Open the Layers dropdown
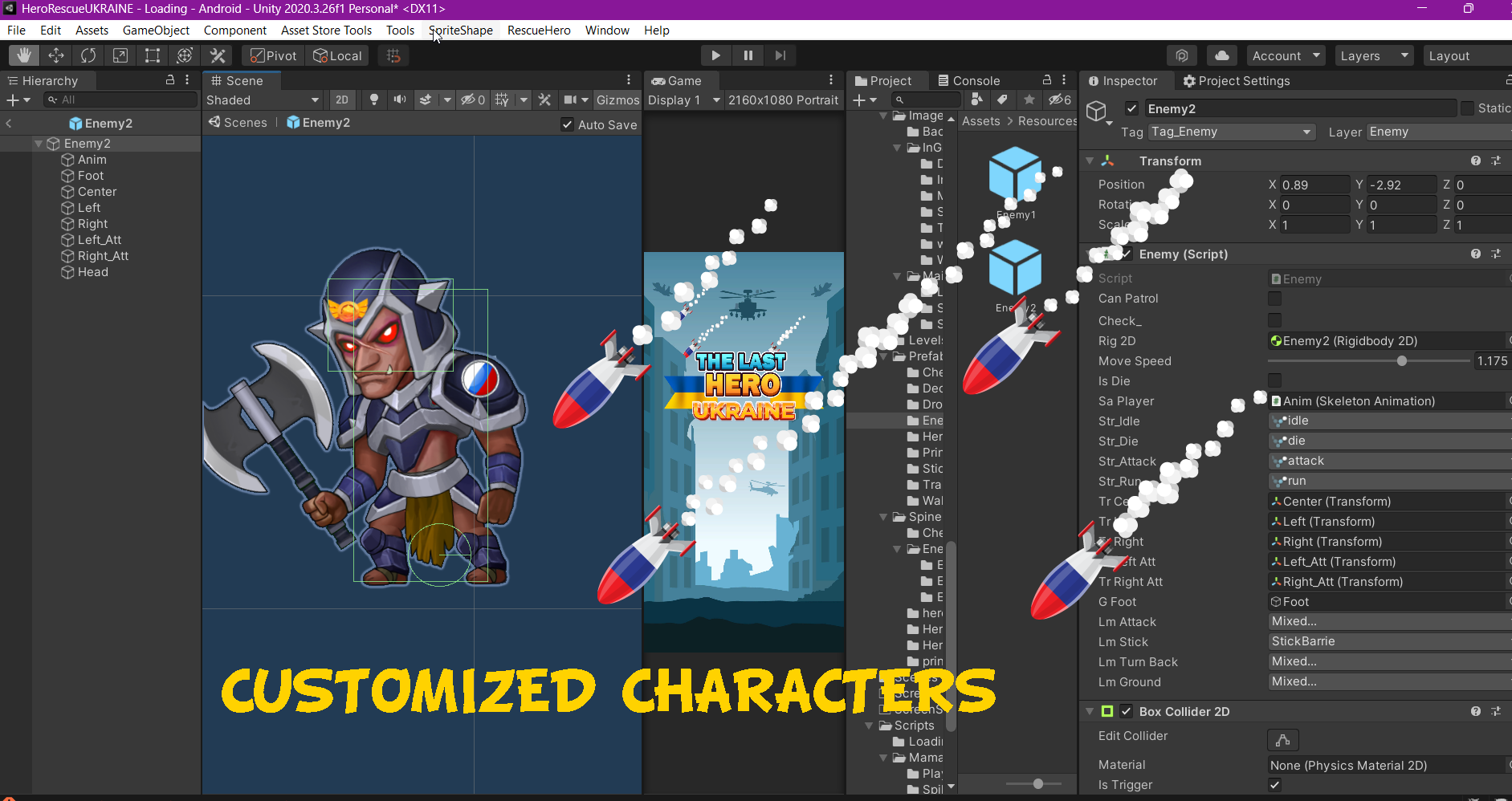Viewport: 1512px width, 801px height. (x=1374, y=55)
